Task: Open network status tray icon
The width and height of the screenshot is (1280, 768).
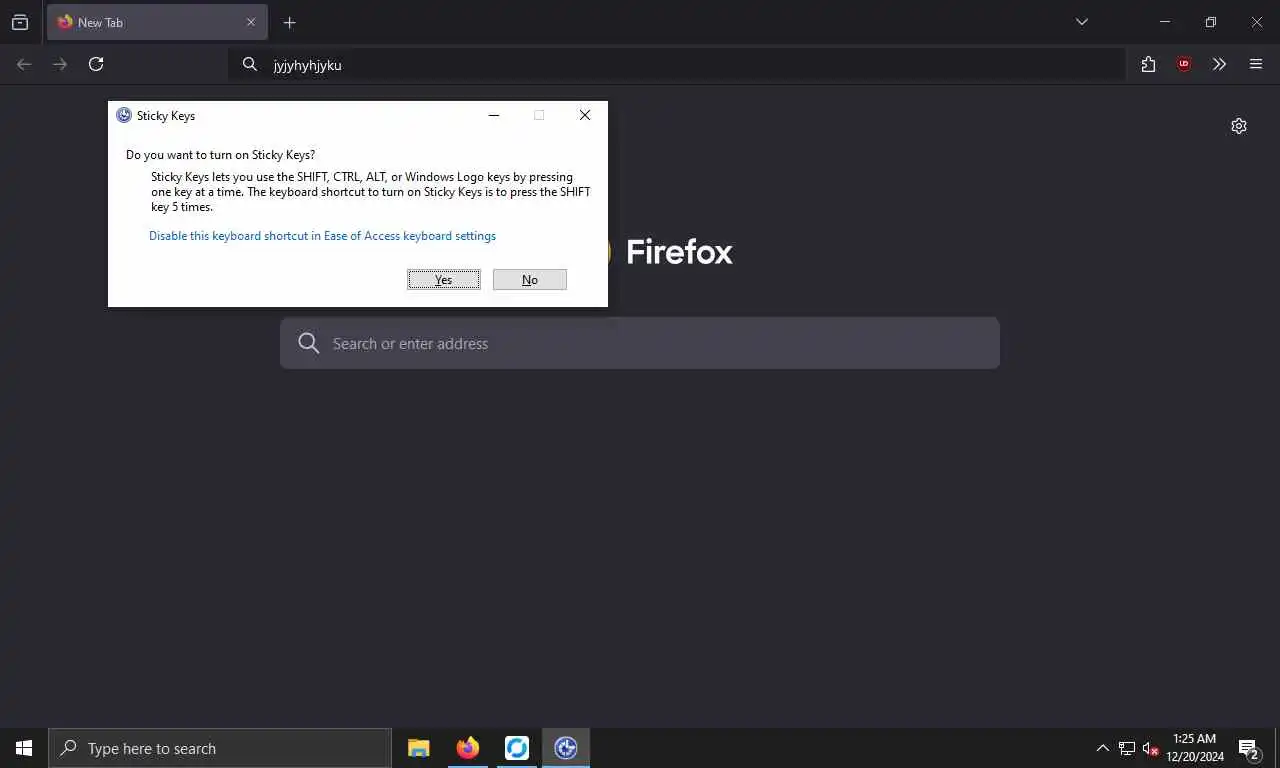Action: tap(1127, 748)
